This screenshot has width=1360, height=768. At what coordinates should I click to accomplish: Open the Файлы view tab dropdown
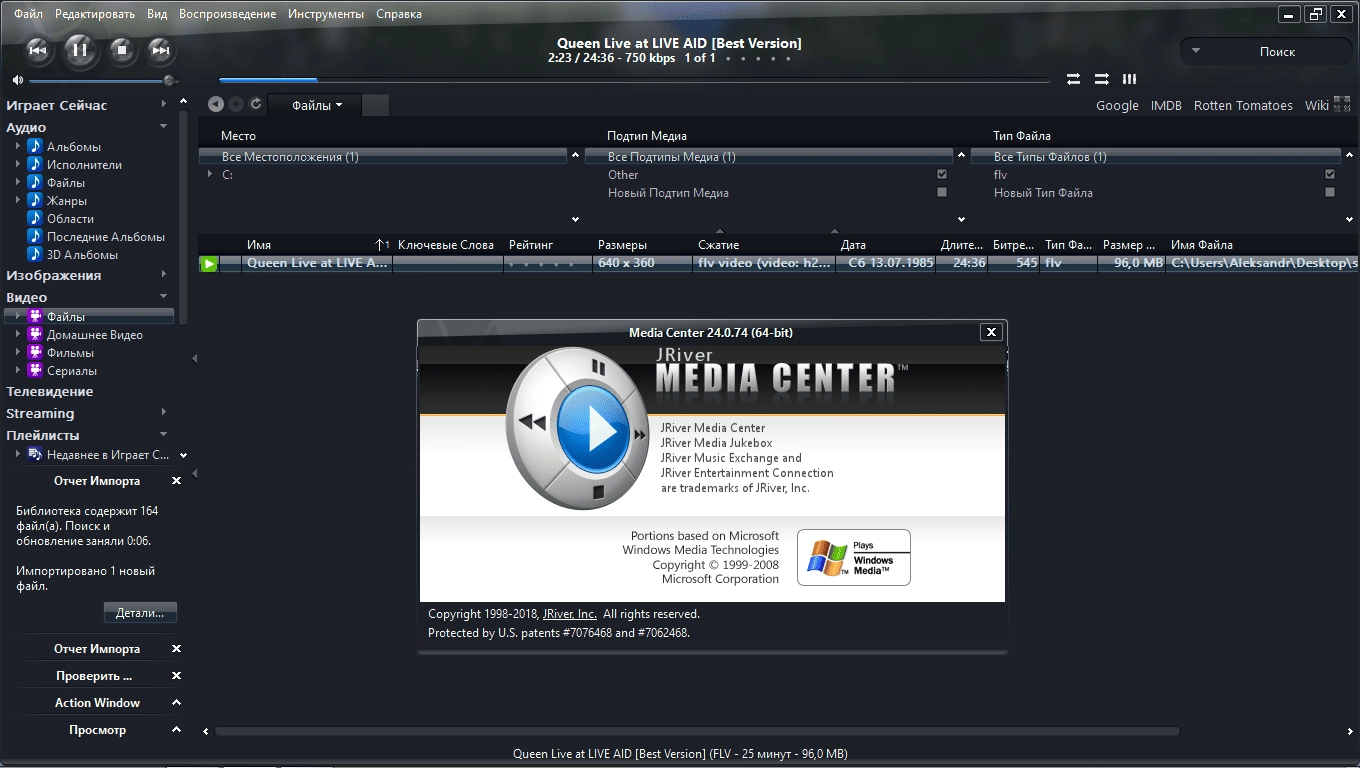click(x=317, y=105)
